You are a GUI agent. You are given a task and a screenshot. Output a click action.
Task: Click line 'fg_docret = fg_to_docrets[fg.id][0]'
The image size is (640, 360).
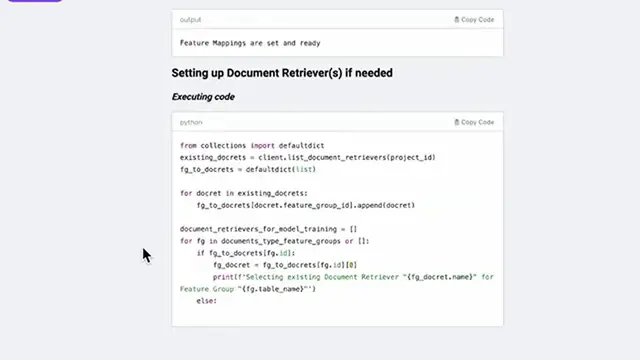285,265
